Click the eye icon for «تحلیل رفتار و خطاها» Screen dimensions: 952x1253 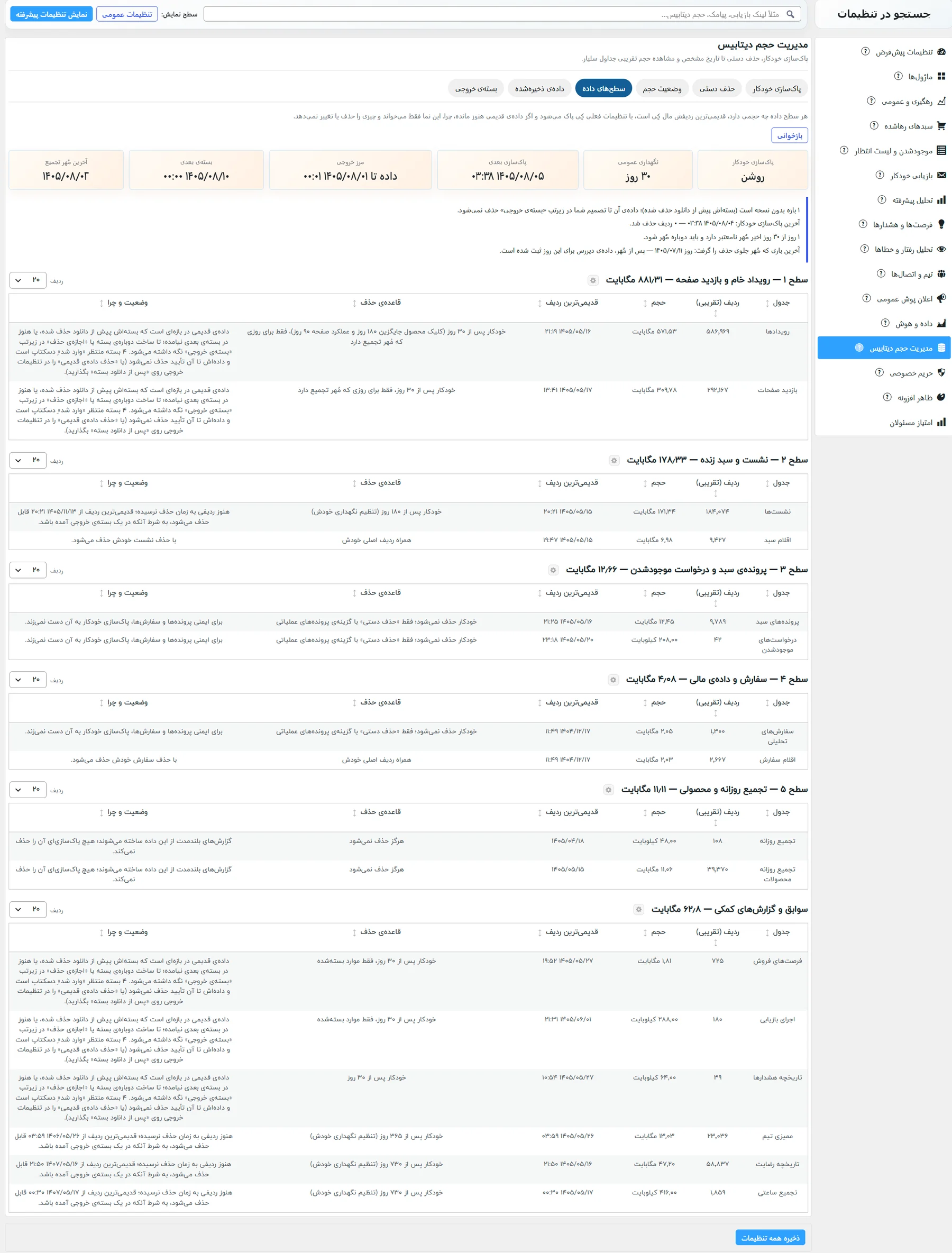pyautogui.click(x=941, y=249)
